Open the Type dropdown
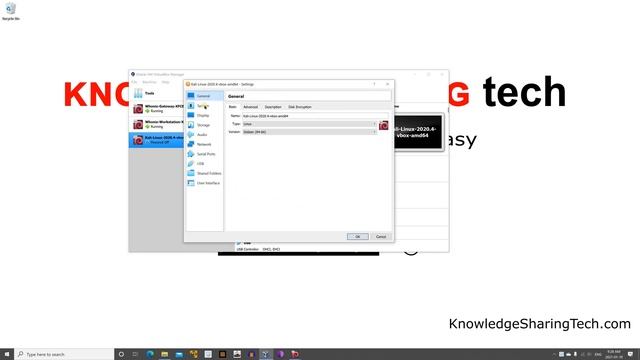The height and width of the screenshot is (360, 640). pos(309,124)
